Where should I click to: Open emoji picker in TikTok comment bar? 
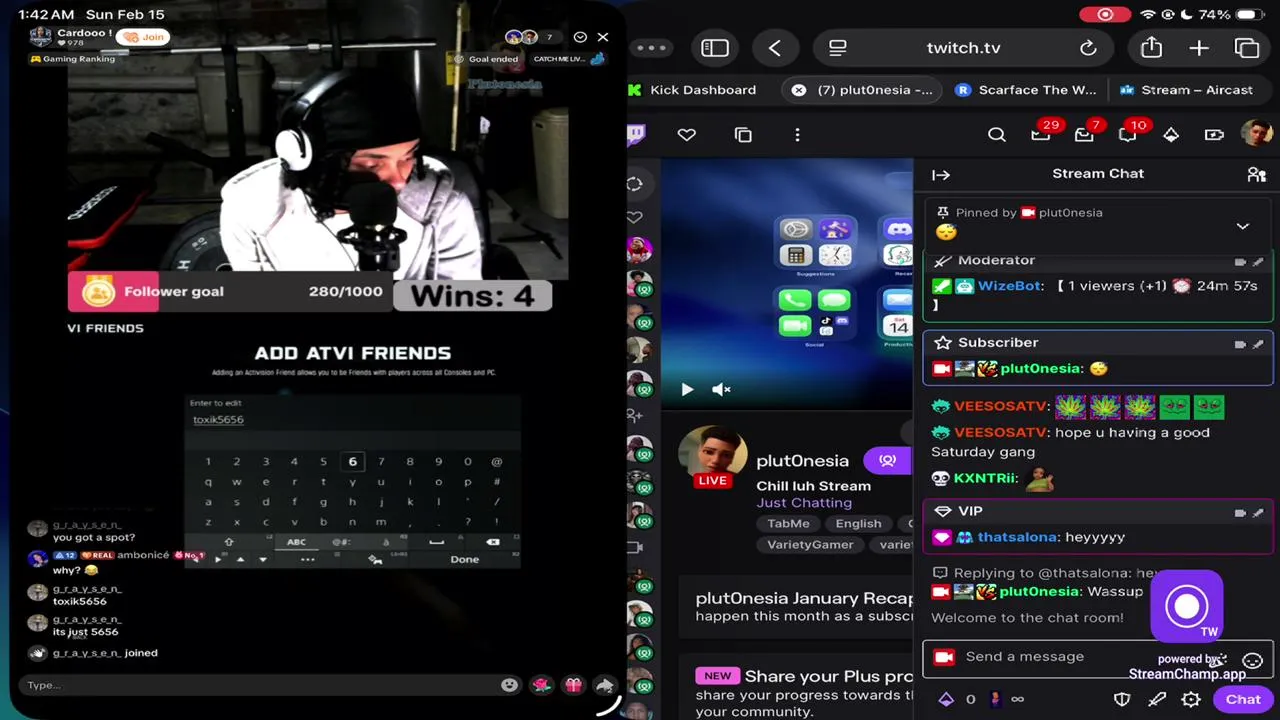click(510, 685)
